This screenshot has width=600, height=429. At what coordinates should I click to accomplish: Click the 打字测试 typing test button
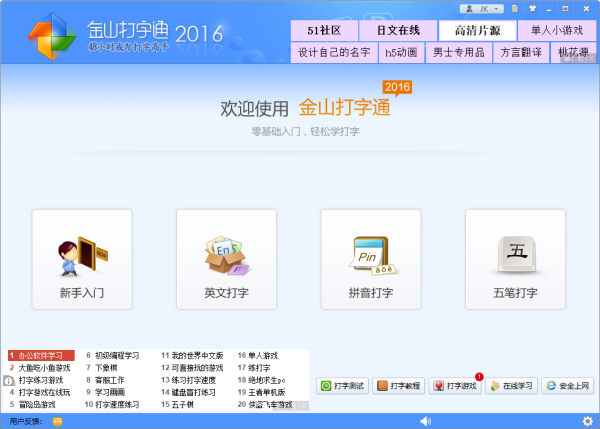tap(342, 385)
